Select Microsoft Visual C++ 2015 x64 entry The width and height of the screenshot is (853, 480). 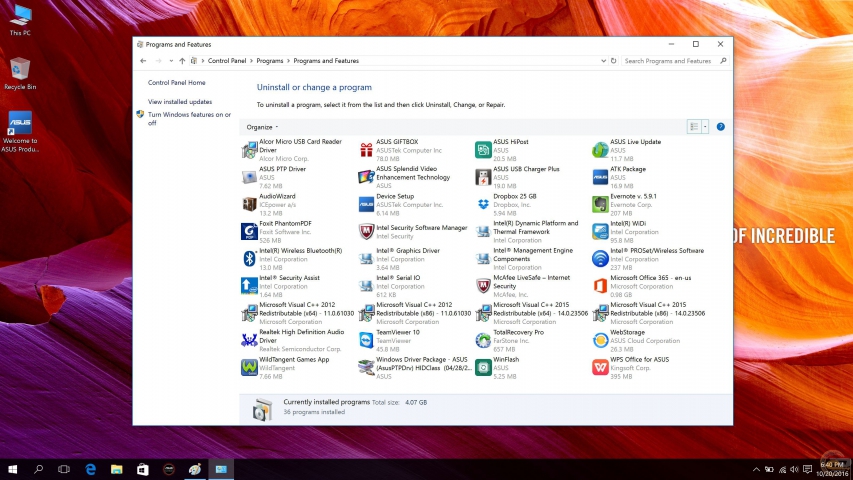point(531,313)
